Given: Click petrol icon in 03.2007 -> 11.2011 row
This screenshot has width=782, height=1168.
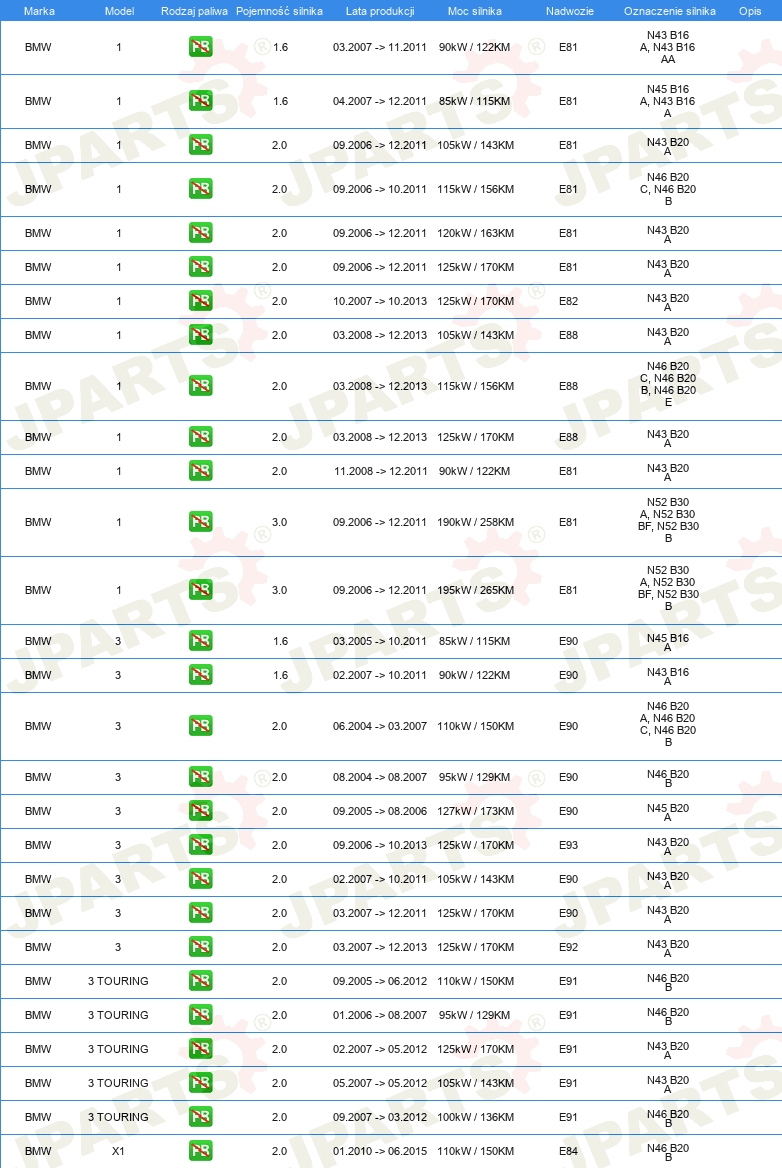Looking at the screenshot, I should pyautogui.click(x=200, y=47).
